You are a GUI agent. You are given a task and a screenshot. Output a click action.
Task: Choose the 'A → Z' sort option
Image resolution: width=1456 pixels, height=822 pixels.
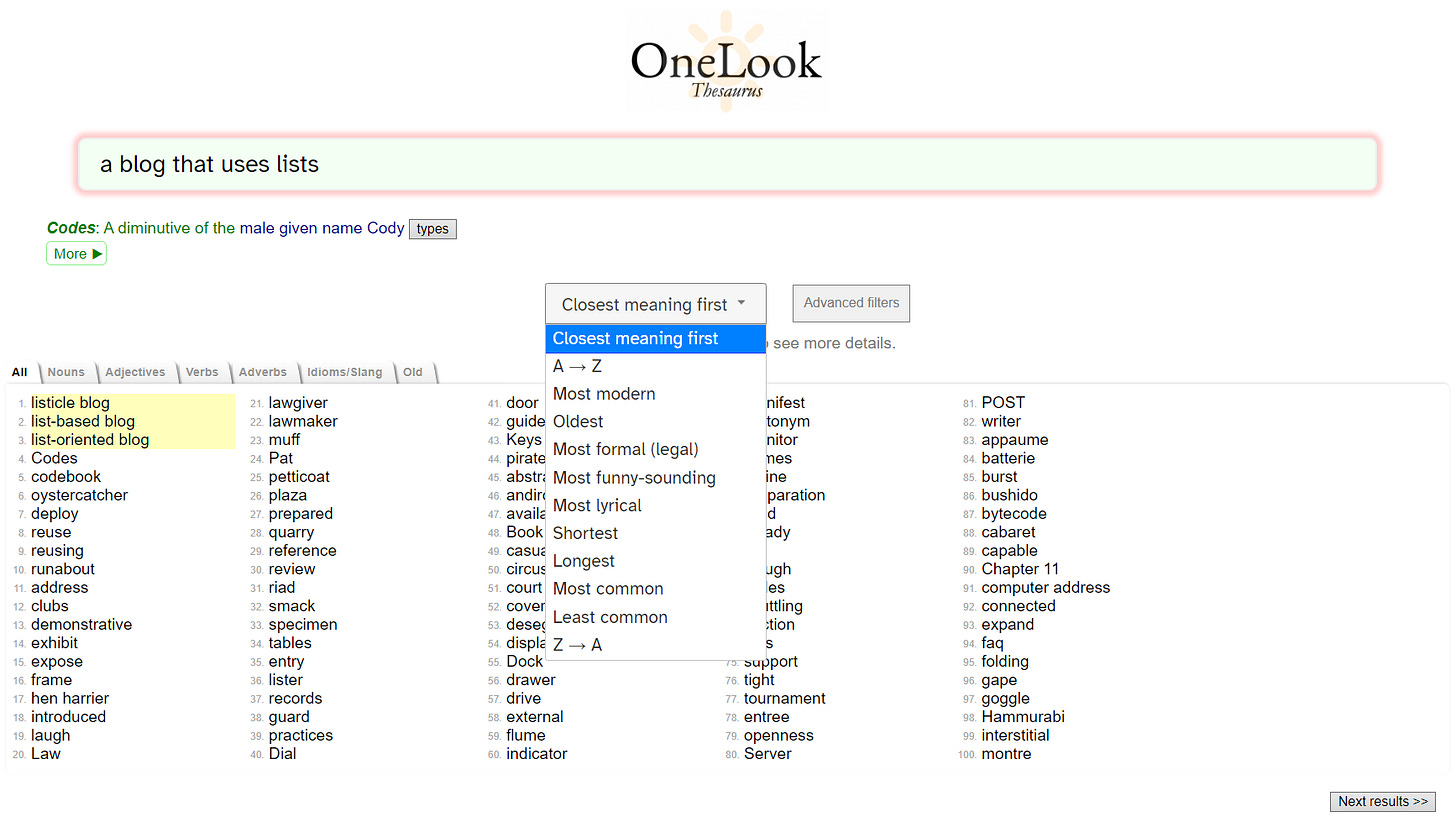click(655, 367)
